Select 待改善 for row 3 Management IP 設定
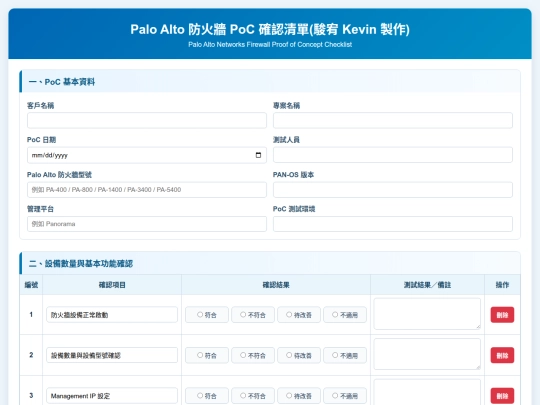 pyautogui.click(x=299, y=396)
